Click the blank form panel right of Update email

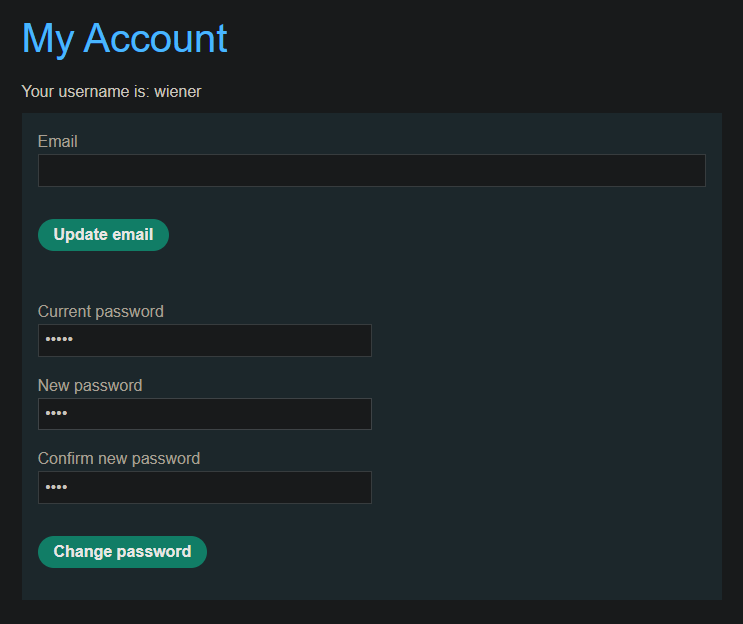(x=450, y=236)
